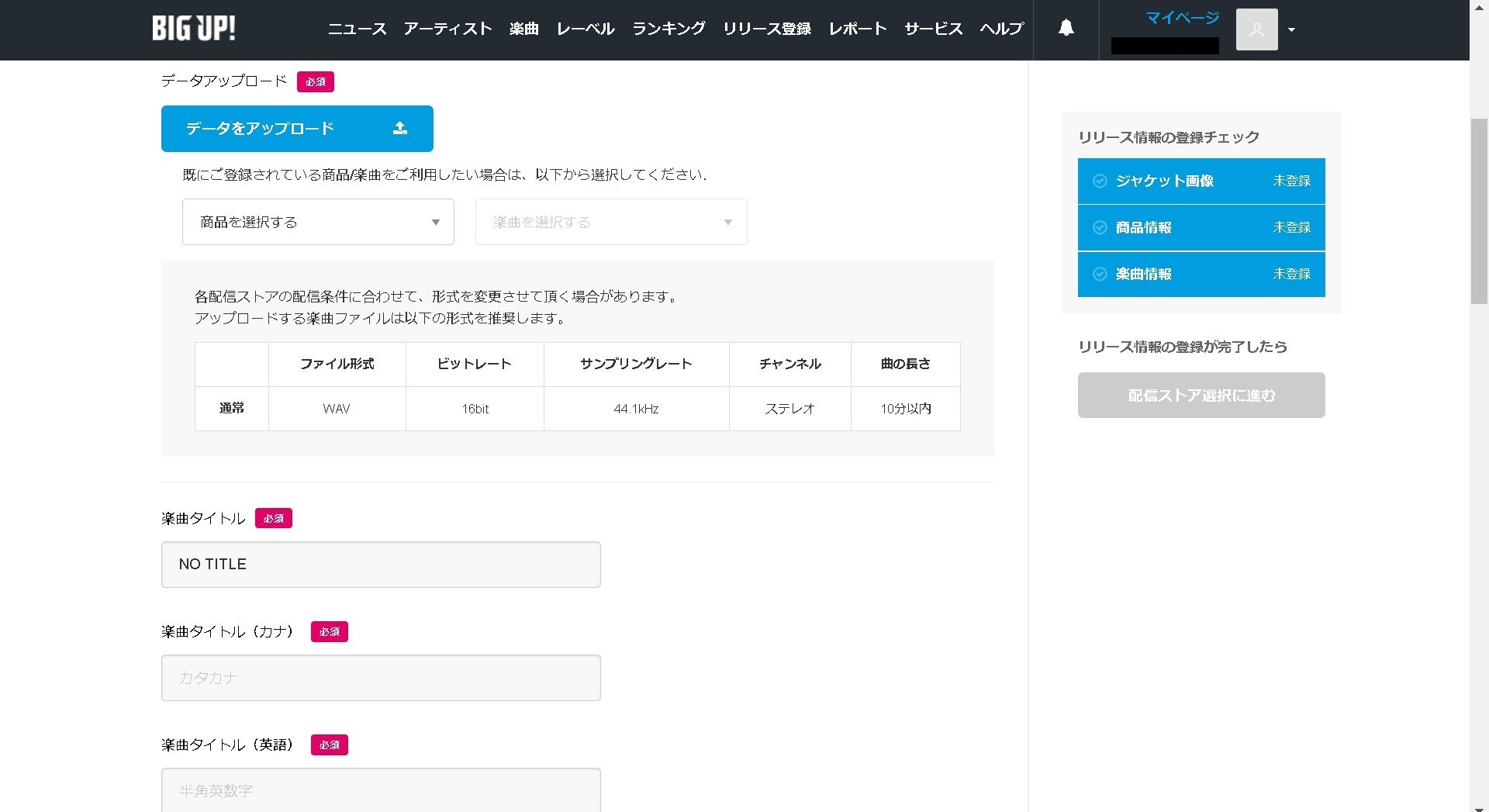Click the 16bit table cell
The width and height of the screenshot is (1489, 812).
click(x=475, y=409)
